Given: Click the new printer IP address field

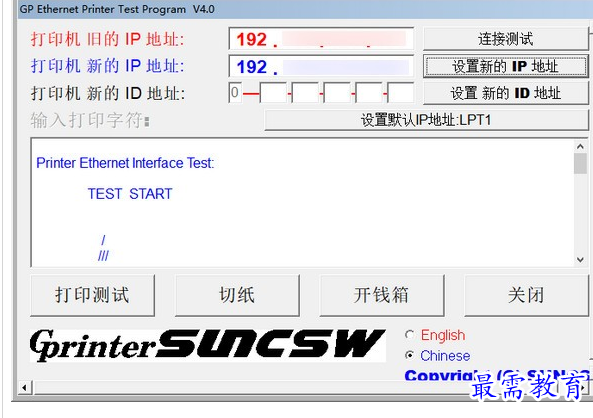Looking at the screenshot, I should 321,66.
